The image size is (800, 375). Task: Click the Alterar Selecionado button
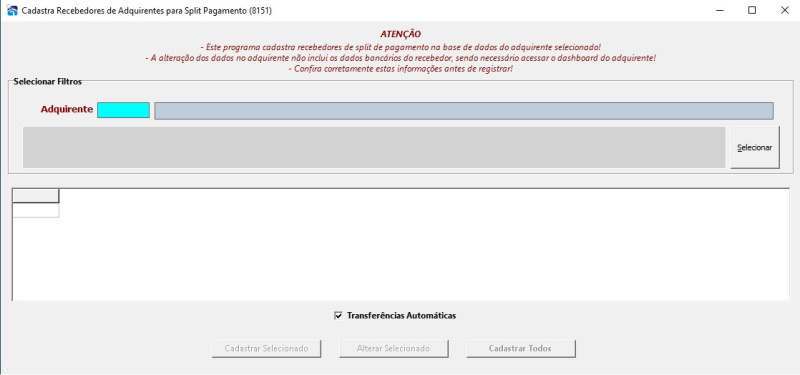click(393, 348)
